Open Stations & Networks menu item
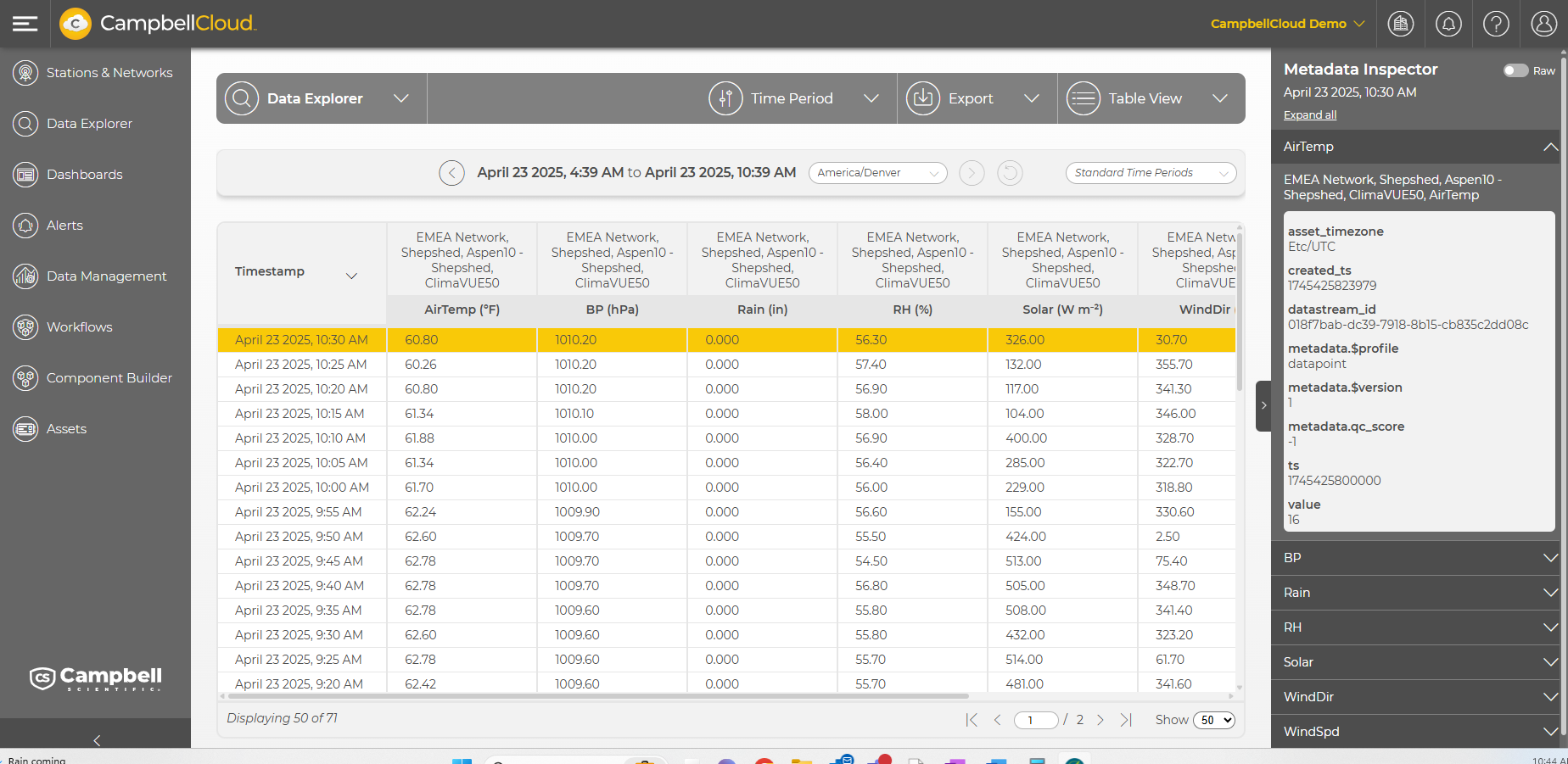Image resolution: width=1568 pixels, height=764 pixels. (x=109, y=73)
